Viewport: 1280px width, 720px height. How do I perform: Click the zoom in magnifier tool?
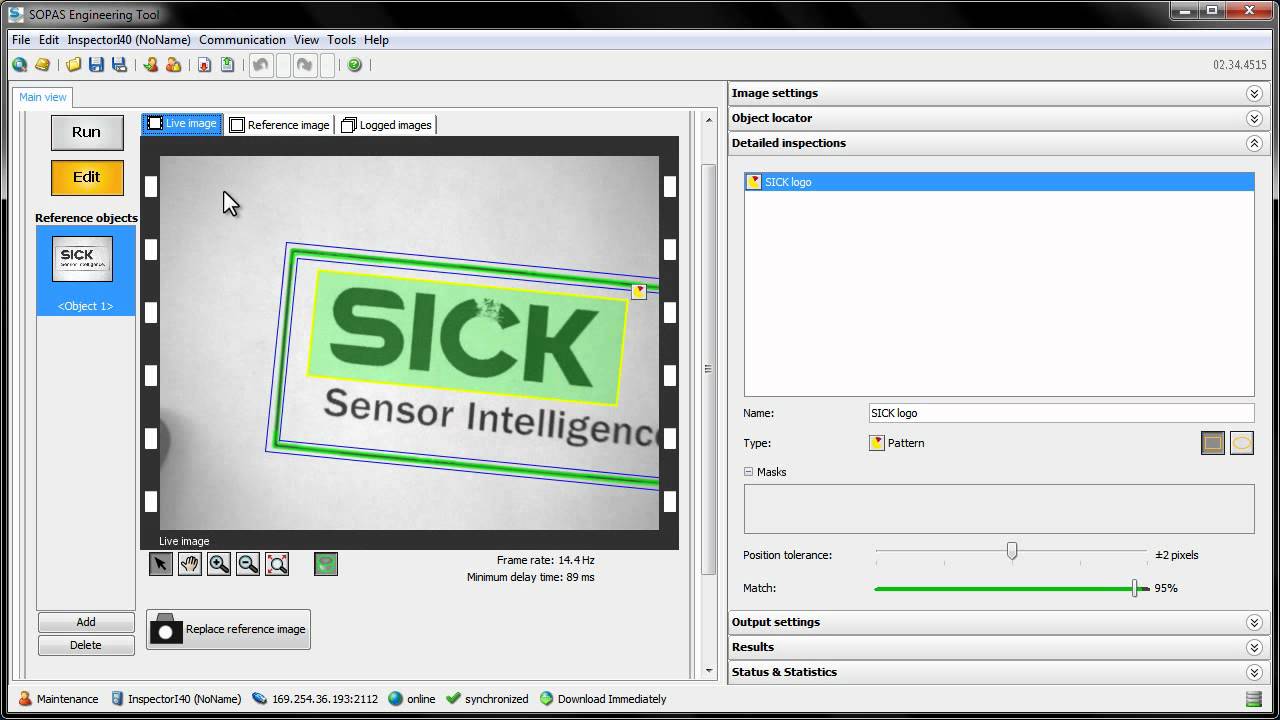pyautogui.click(x=219, y=564)
